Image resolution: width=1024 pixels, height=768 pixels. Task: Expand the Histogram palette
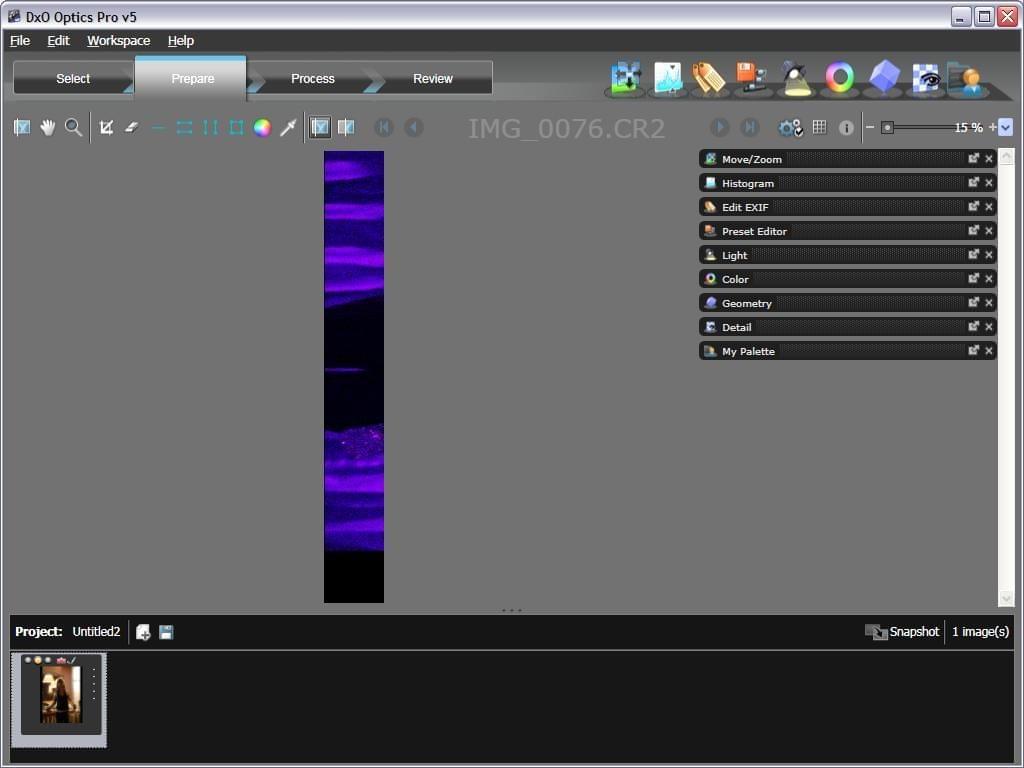[847, 183]
